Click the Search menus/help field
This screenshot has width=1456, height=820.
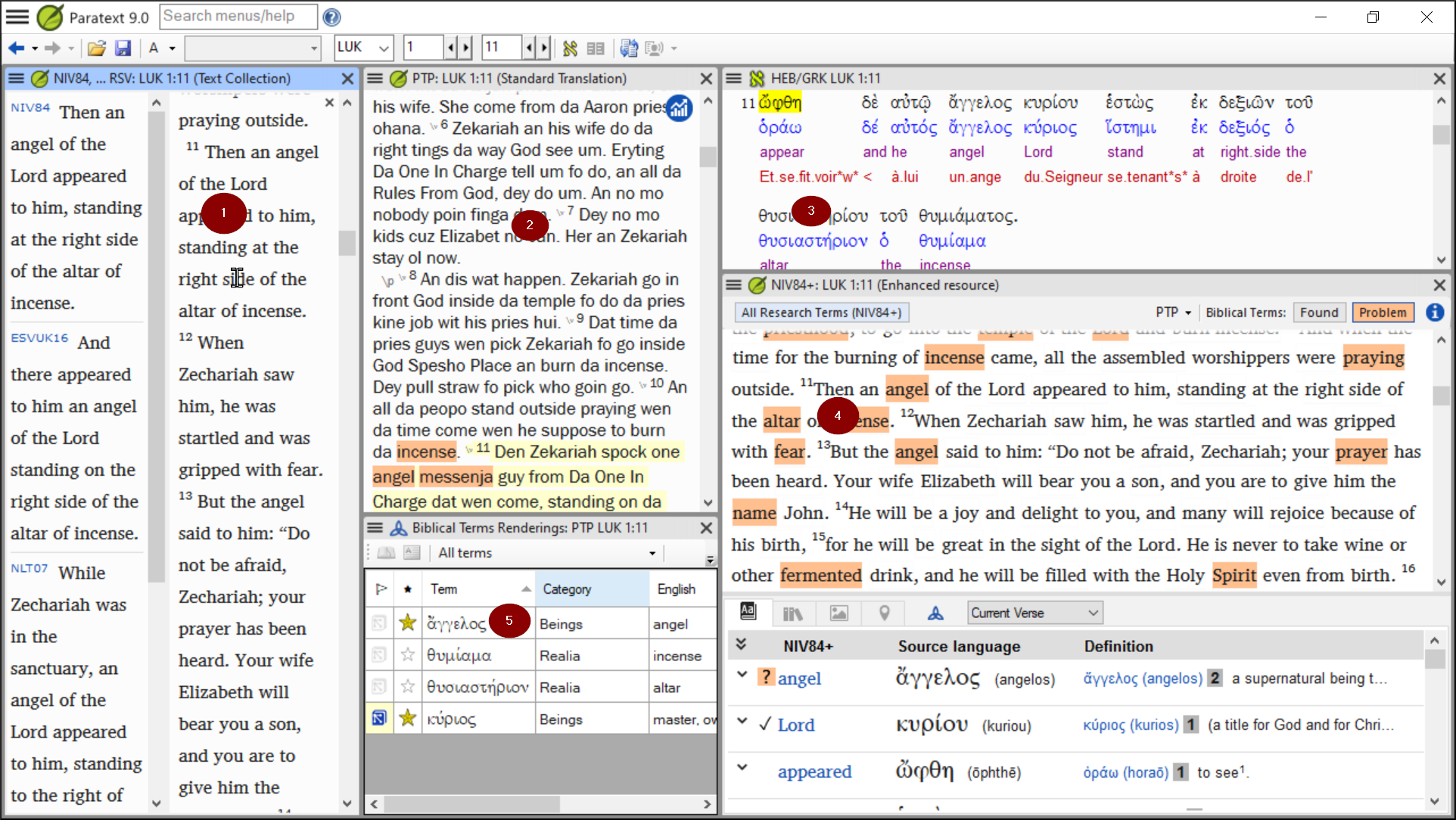(x=238, y=16)
